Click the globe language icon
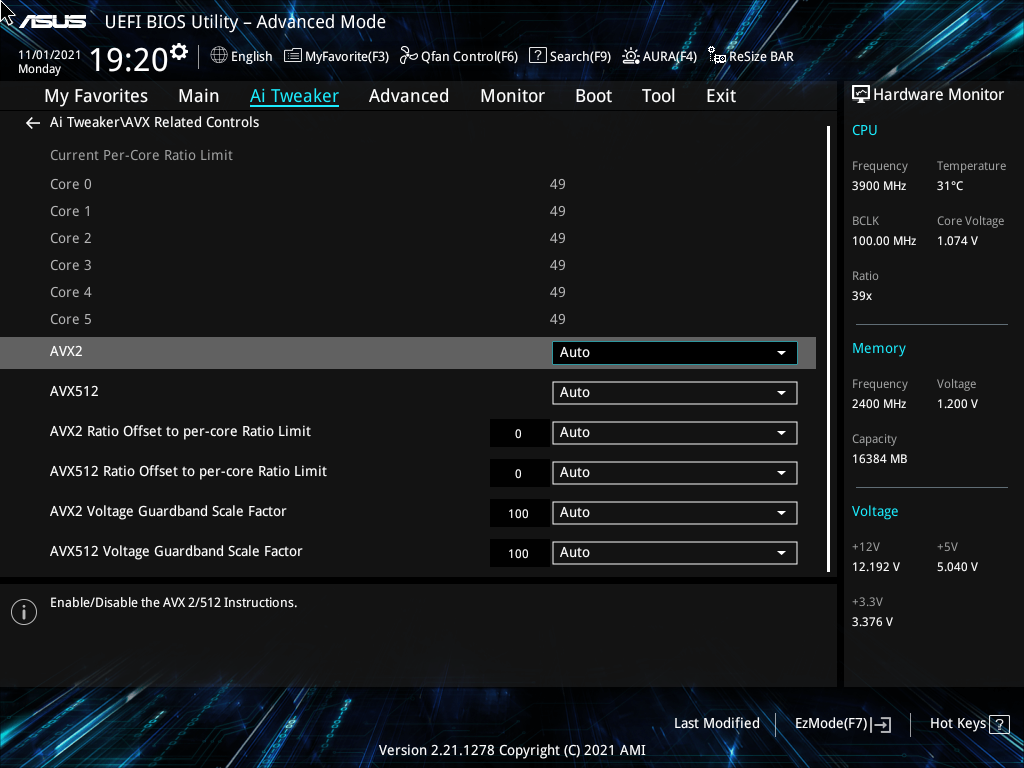1024x768 pixels. [219, 56]
